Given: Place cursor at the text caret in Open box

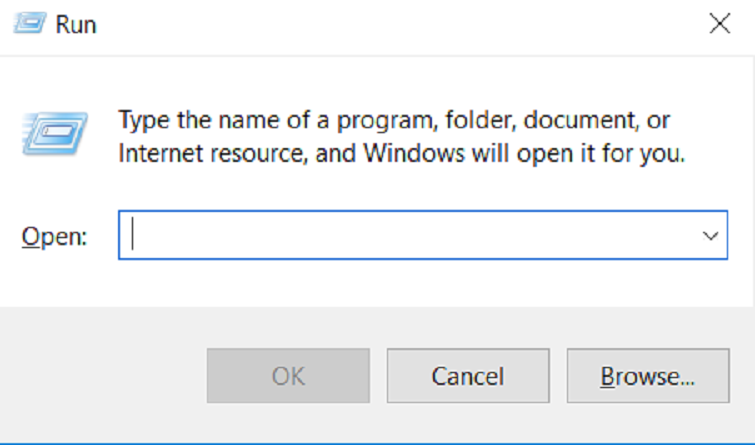Looking at the screenshot, I should (134, 236).
